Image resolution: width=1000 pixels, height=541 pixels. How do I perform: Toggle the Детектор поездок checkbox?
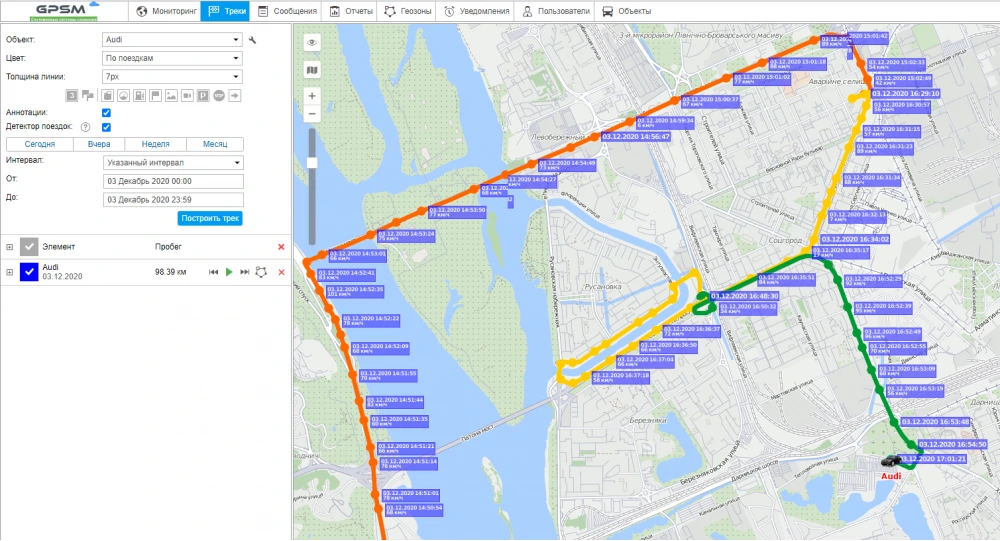[106, 127]
